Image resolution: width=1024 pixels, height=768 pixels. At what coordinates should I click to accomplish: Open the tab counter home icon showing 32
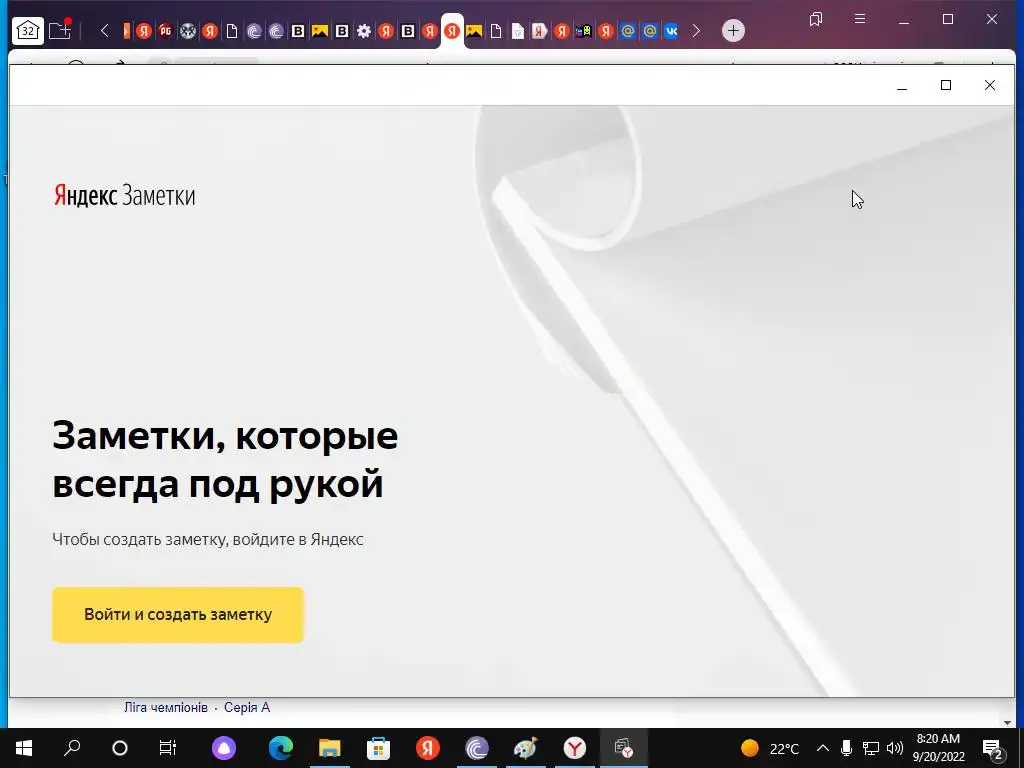pyautogui.click(x=27, y=30)
